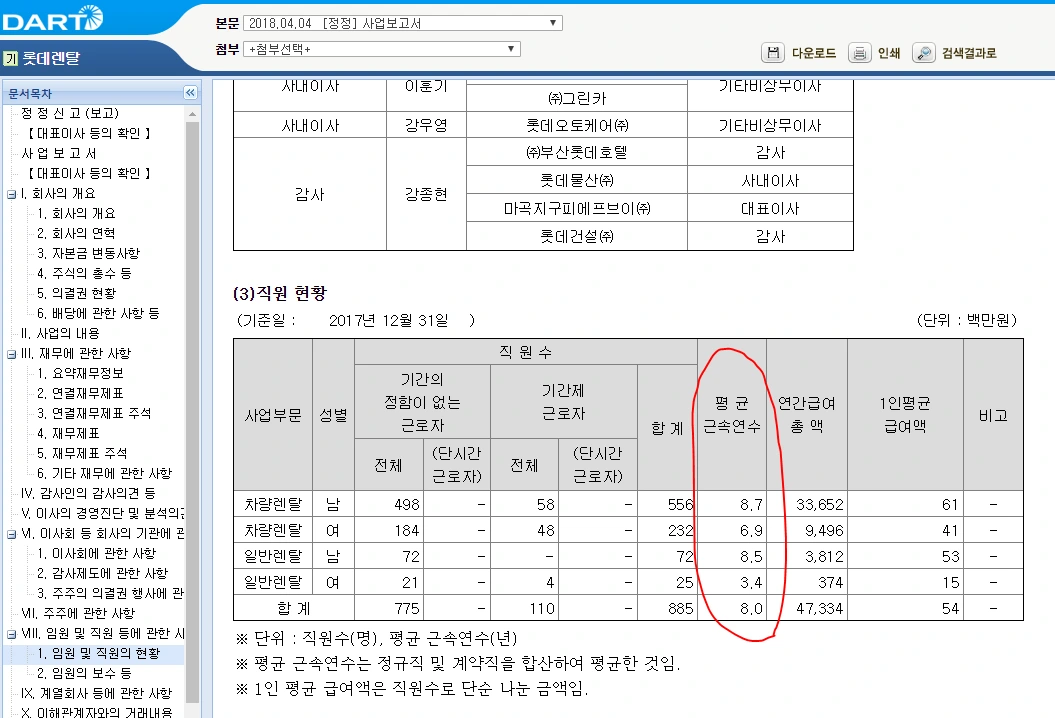
Task: Click the 롯데렌탈 company name
Action: click(51, 59)
